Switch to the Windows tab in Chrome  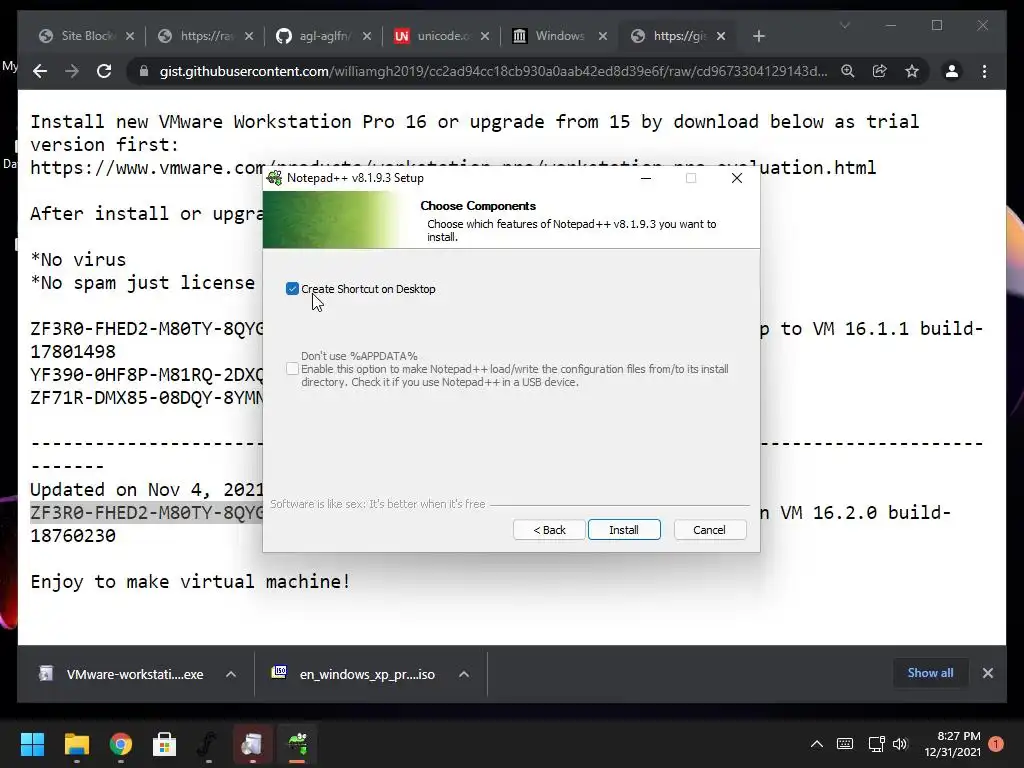click(x=558, y=36)
